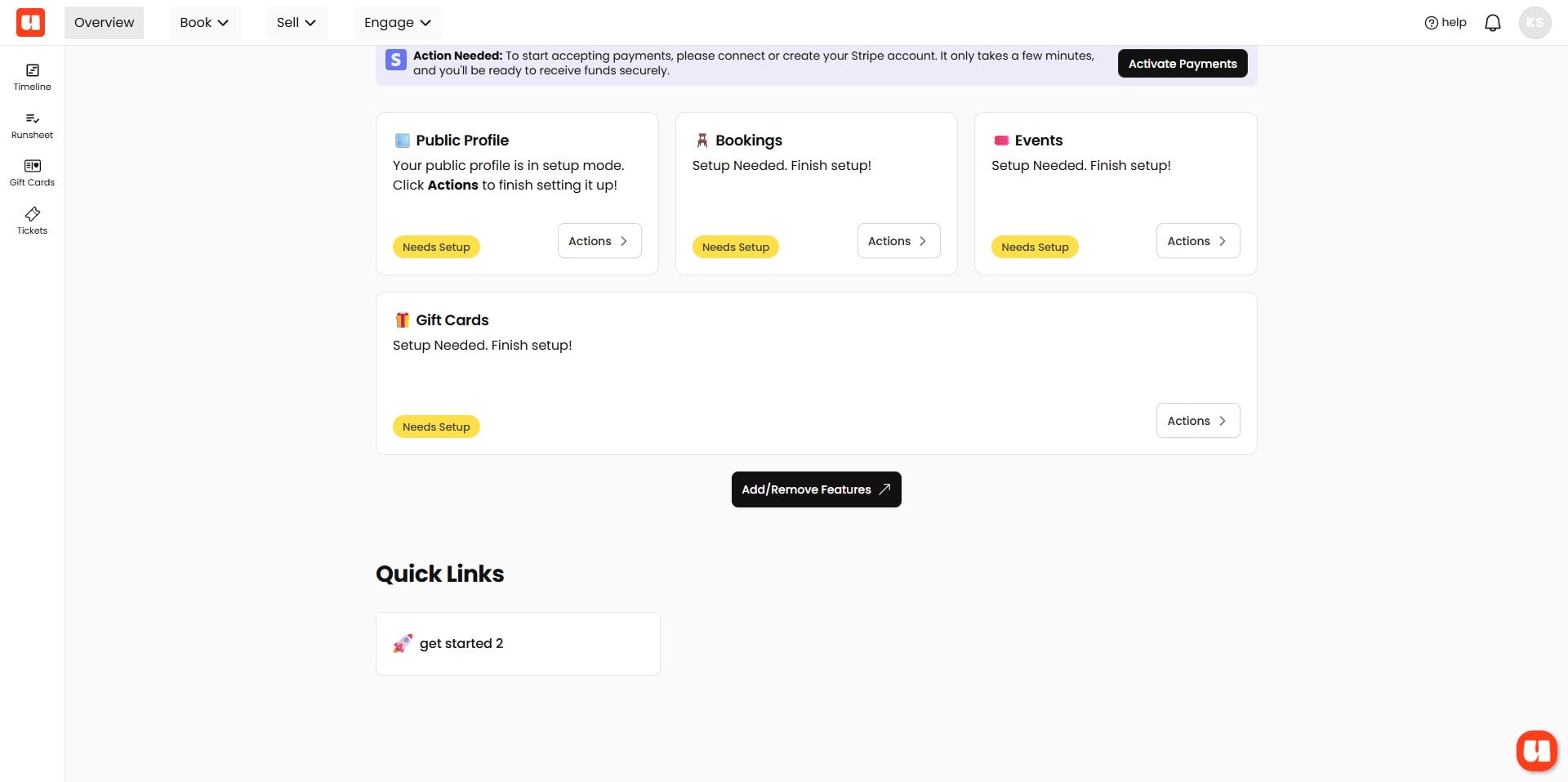
Task: Expand the Engage menu
Action: tap(397, 22)
